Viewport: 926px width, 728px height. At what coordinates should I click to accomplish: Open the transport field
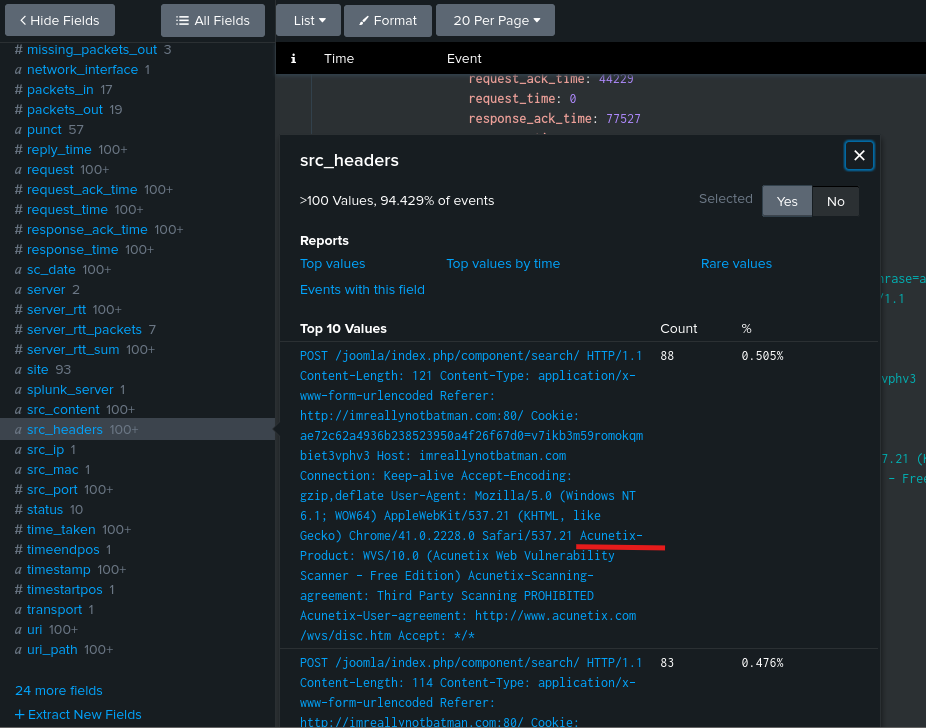coord(54,610)
